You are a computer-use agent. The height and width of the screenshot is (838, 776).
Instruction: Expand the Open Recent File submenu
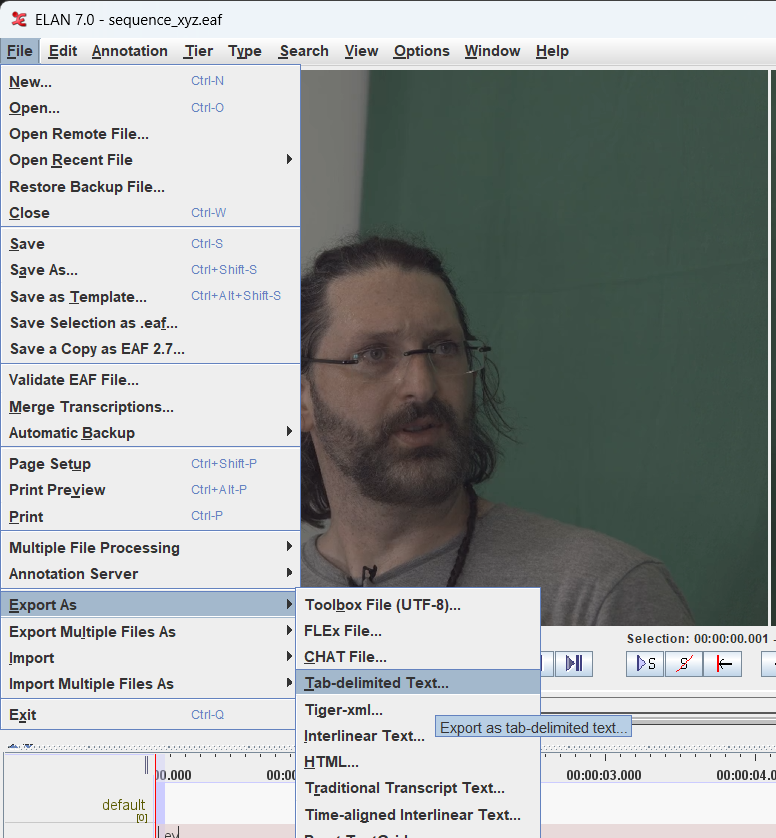[x=150, y=160]
